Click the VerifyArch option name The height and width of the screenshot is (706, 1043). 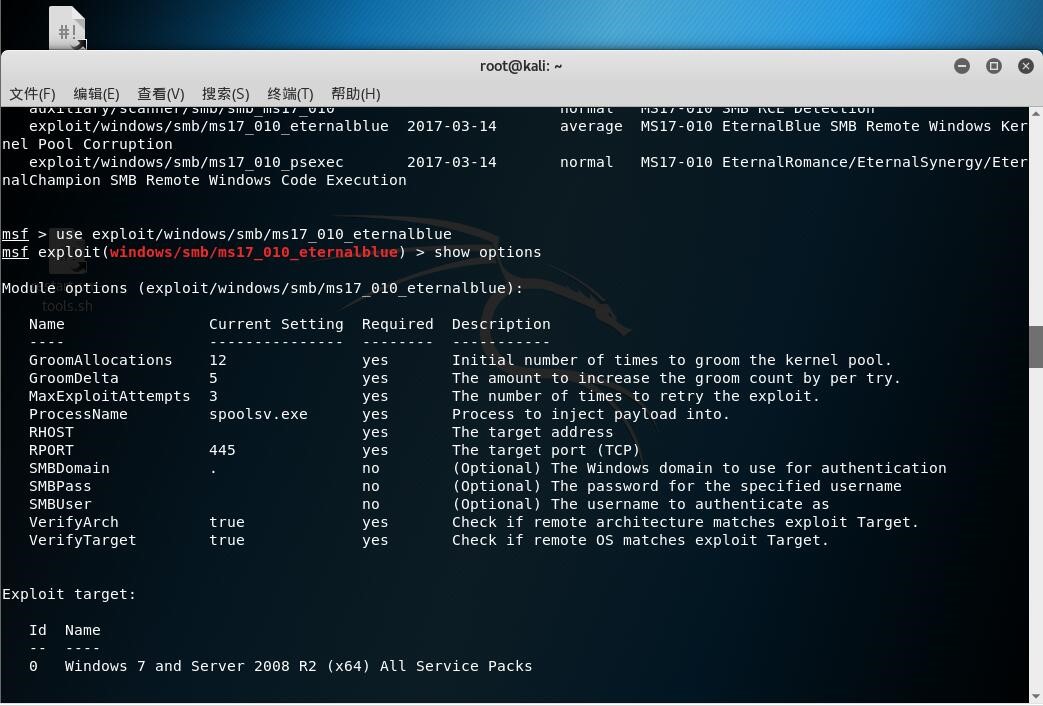[x=74, y=522]
